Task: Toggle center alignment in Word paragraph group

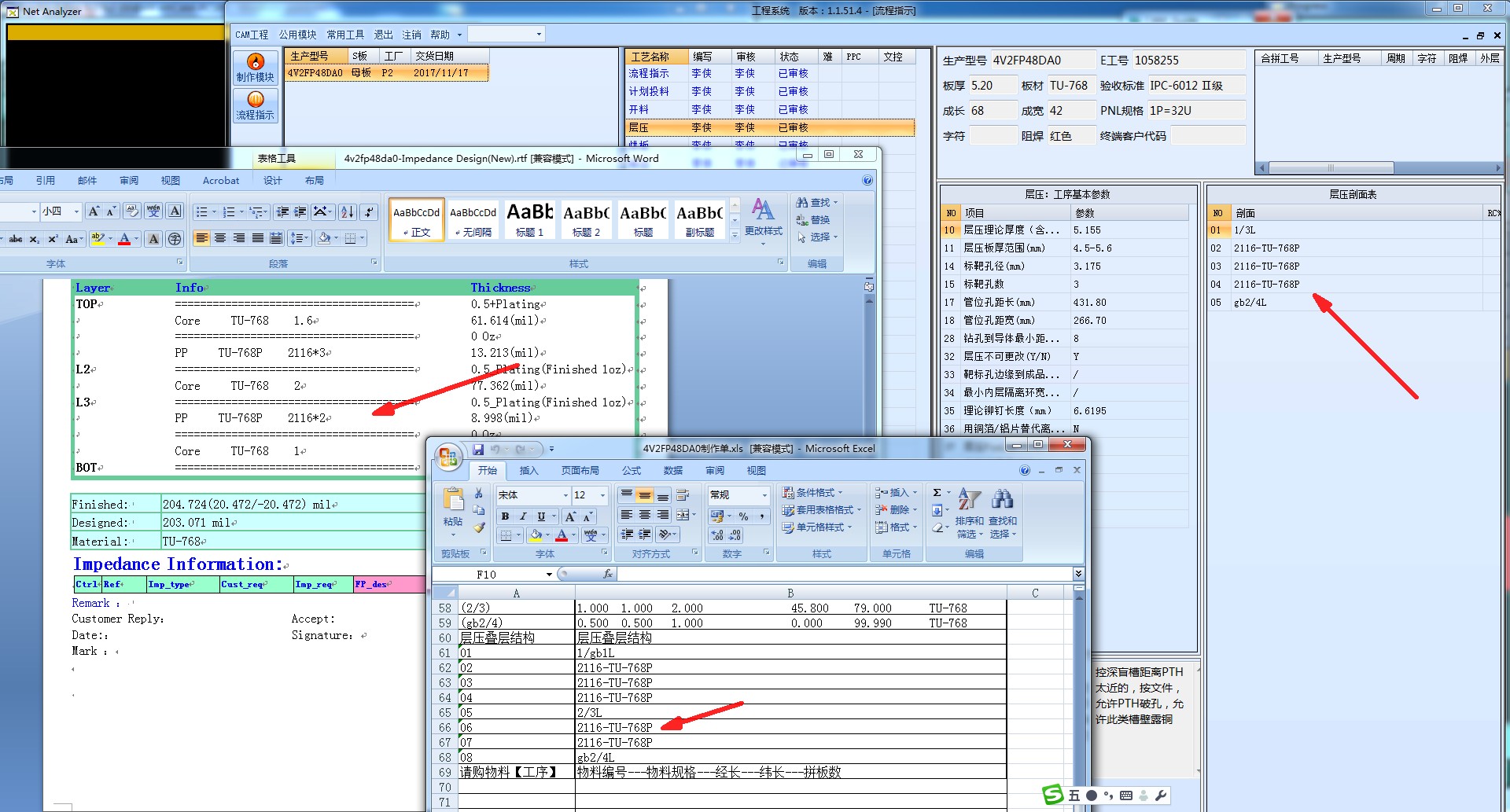Action: point(220,238)
